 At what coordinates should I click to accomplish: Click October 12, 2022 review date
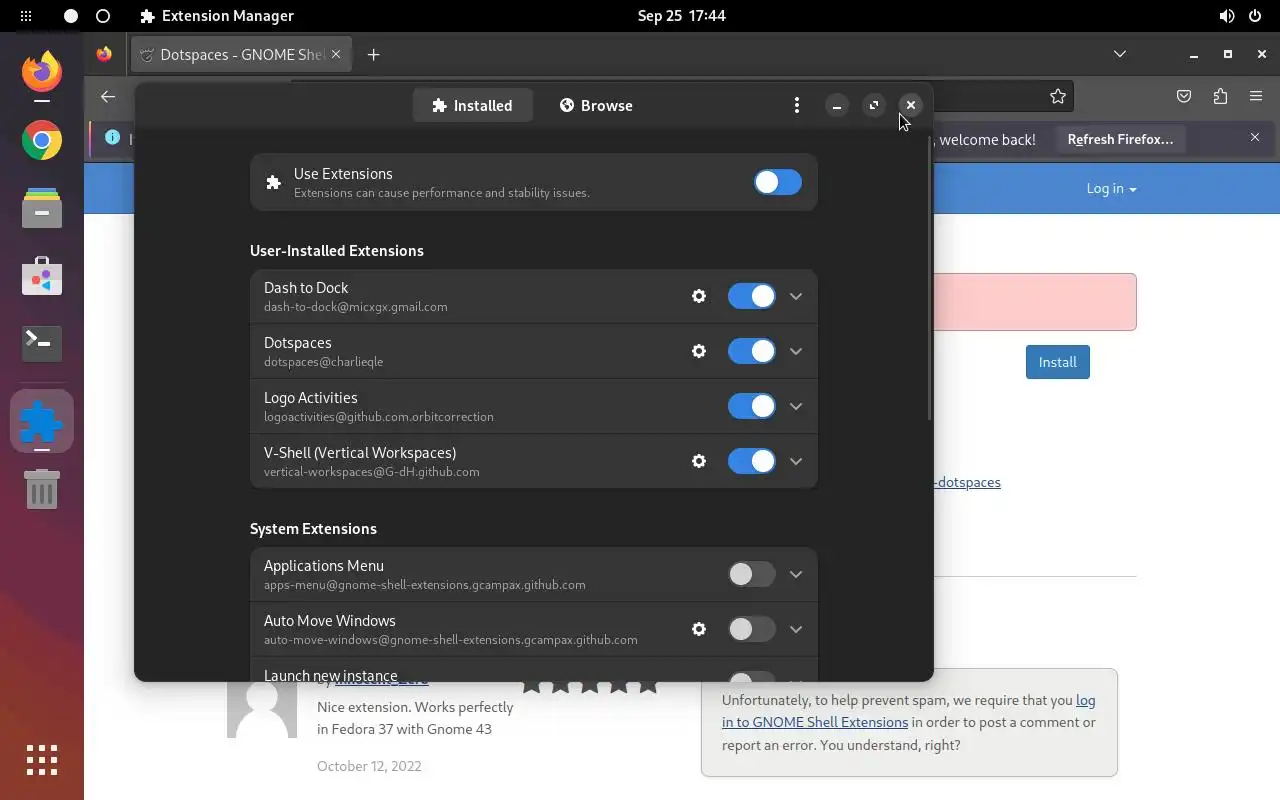369,766
